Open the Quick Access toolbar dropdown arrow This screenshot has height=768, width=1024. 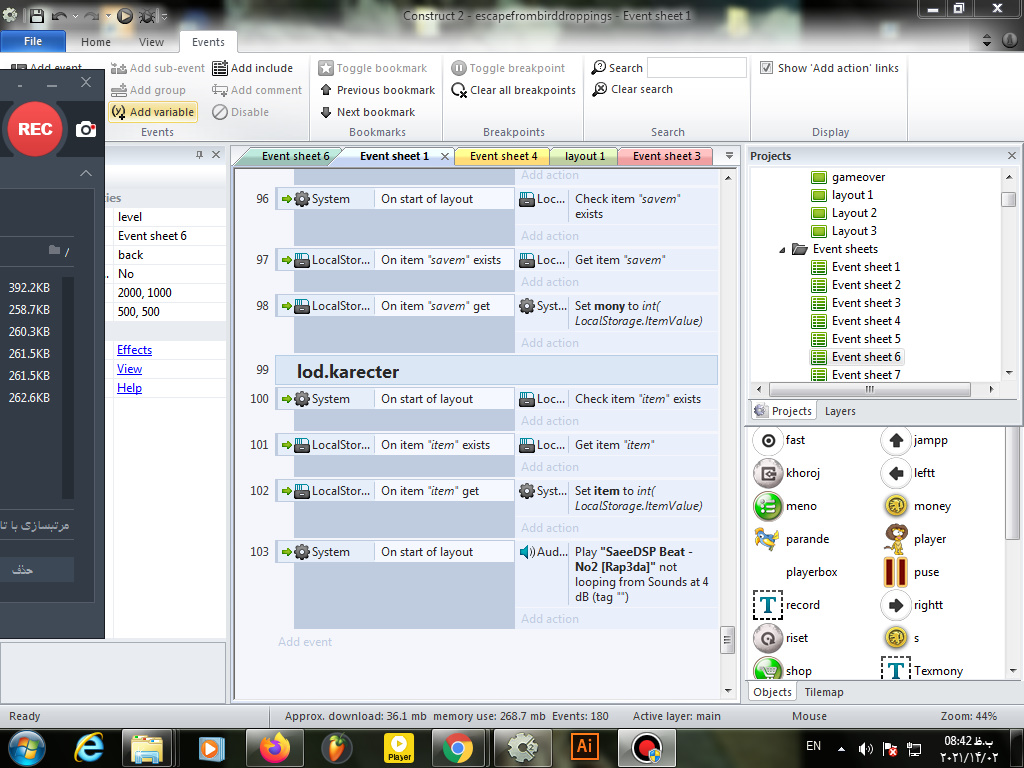tap(164, 16)
